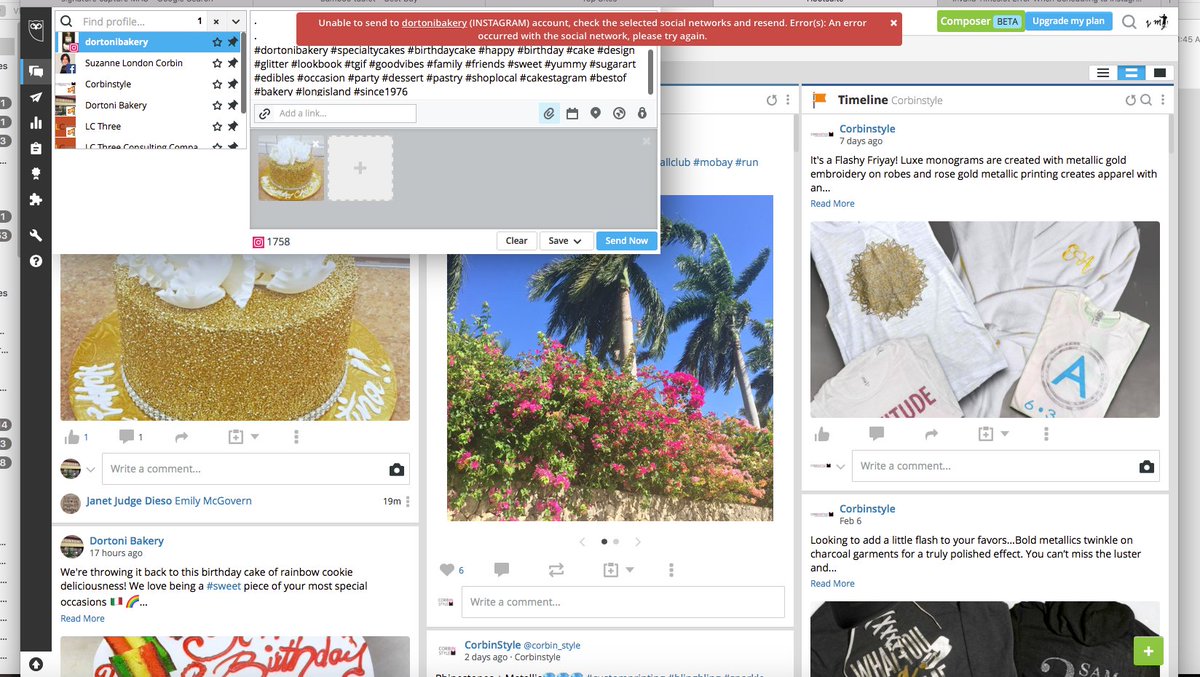This screenshot has width=1200, height=677.
Task: Expand profile selector beside Corbinstyle comment box
Action: pos(841,467)
